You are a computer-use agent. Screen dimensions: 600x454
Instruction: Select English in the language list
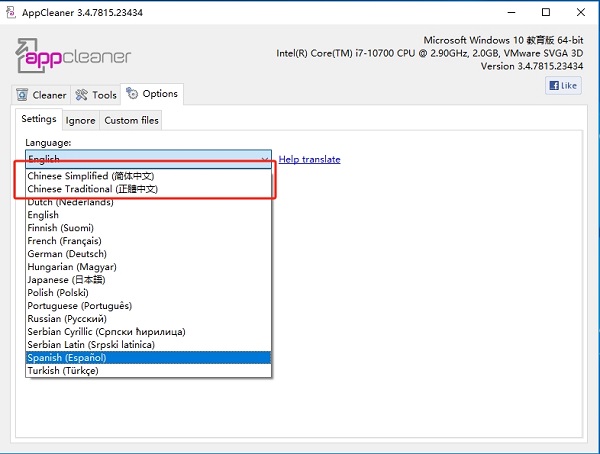coord(149,215)
